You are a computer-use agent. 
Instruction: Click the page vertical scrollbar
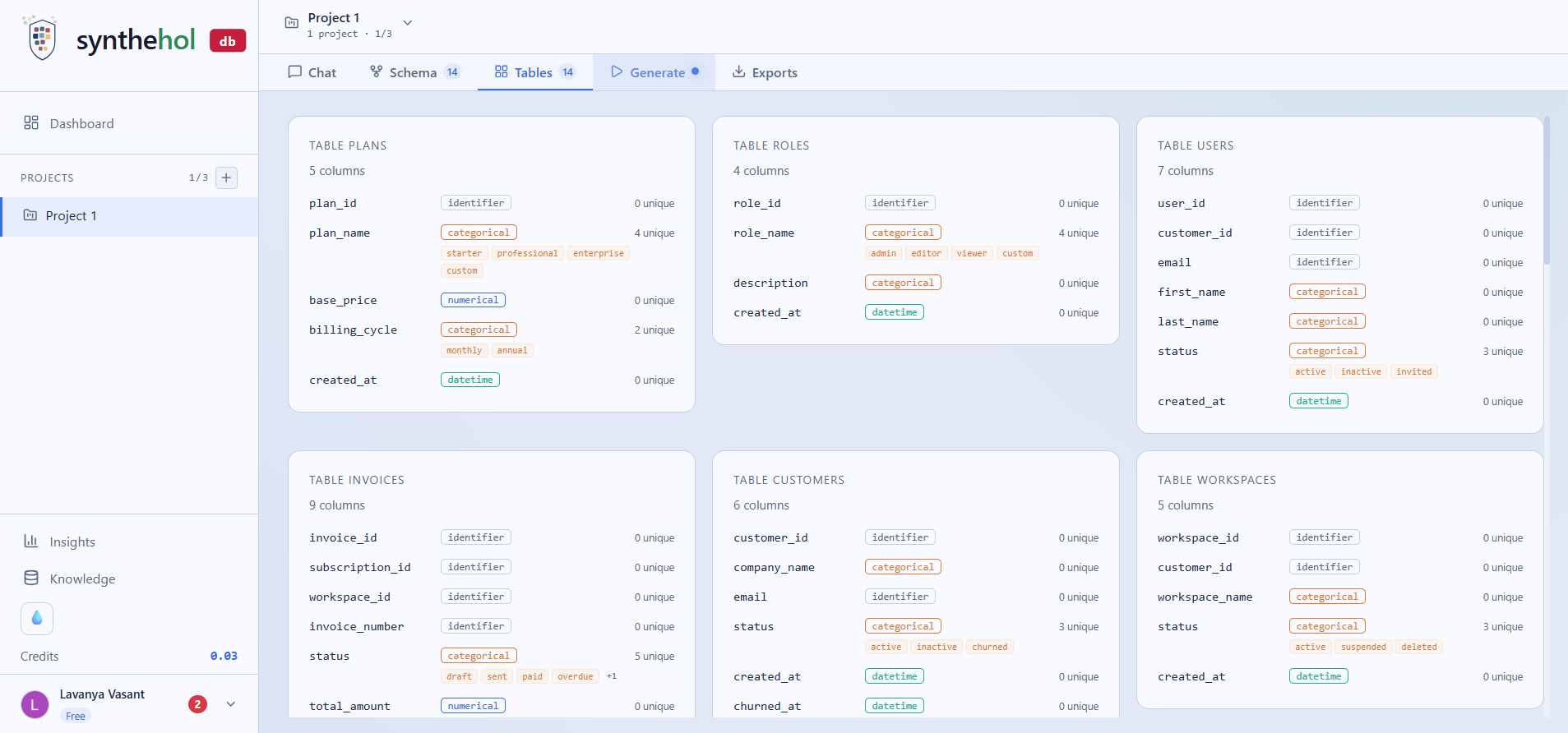point(1547,190)
